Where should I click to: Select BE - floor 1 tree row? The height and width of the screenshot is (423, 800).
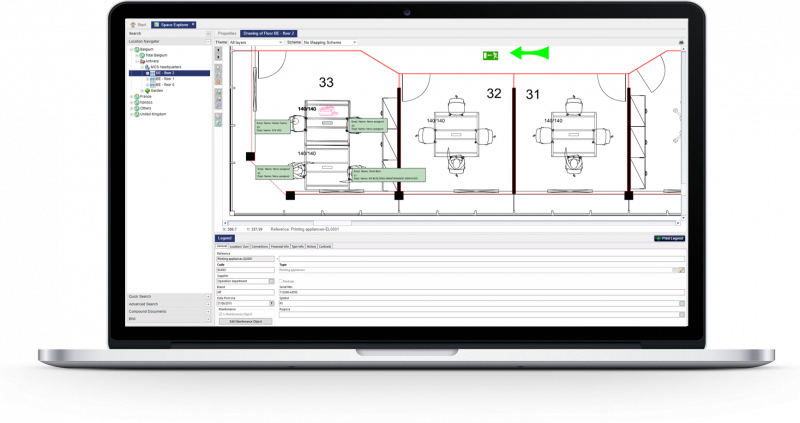(x=165, y=79)
